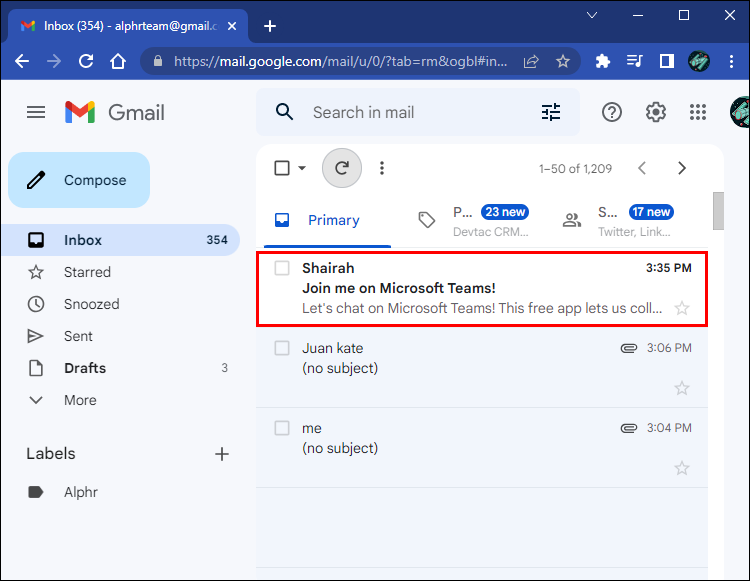Viewport: 750px width, 581px height.
Task: Click the search magnifier icon
Action: tap(284, 112)
